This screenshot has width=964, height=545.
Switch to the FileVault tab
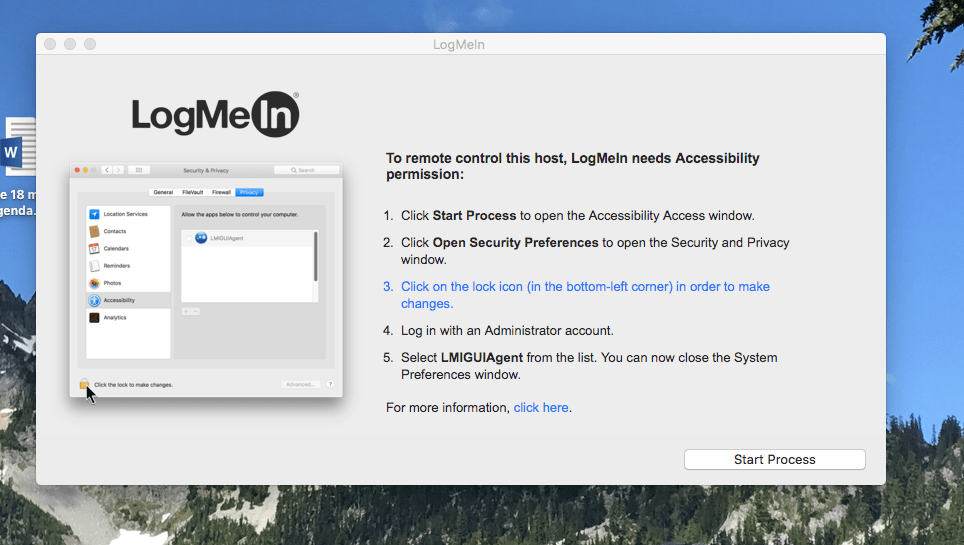click(192, 193)
